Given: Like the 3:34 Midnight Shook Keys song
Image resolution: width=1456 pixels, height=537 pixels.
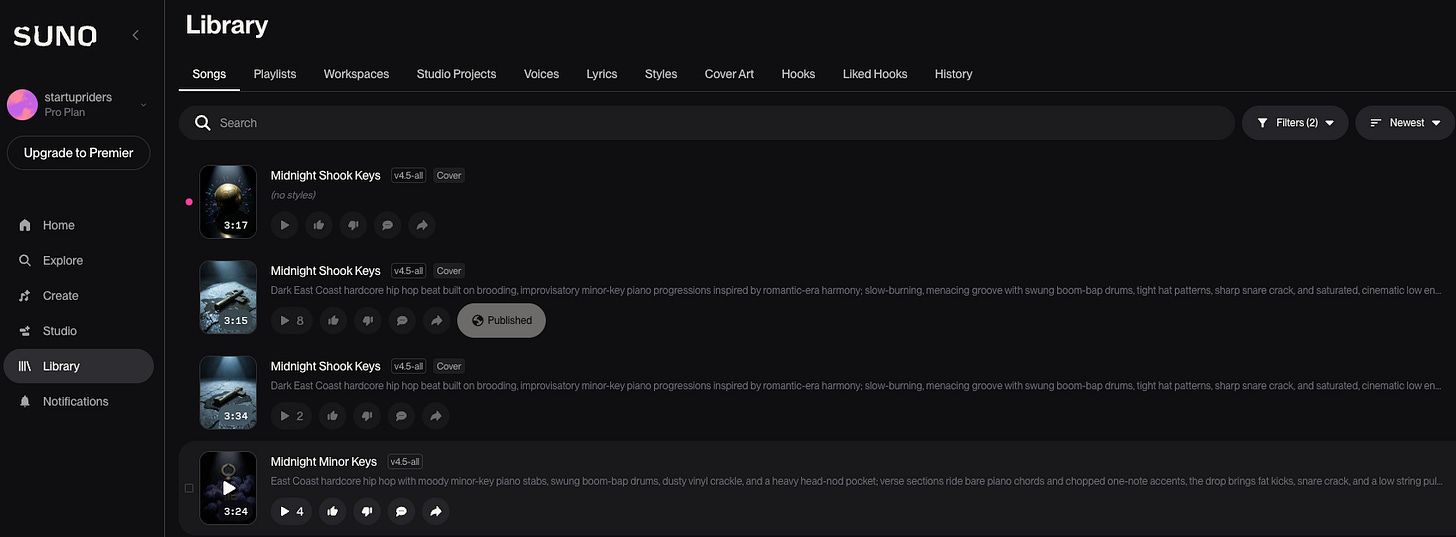Looking at the screenshot, I should (333, 416).
